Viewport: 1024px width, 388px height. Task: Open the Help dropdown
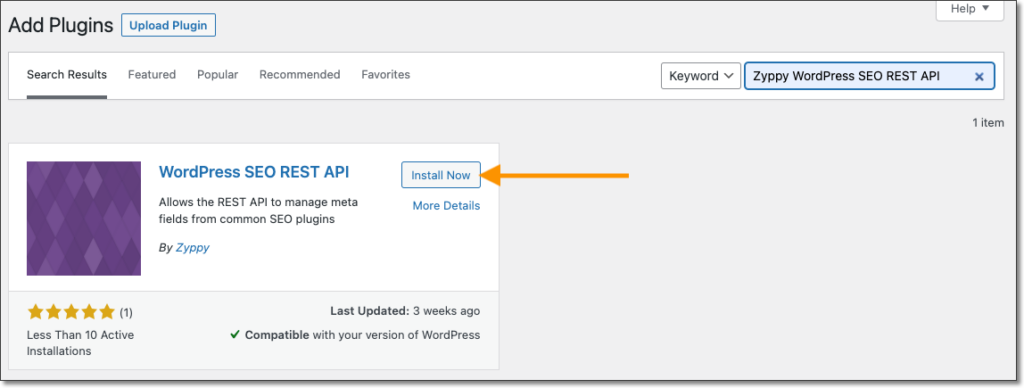click(970, 9)
